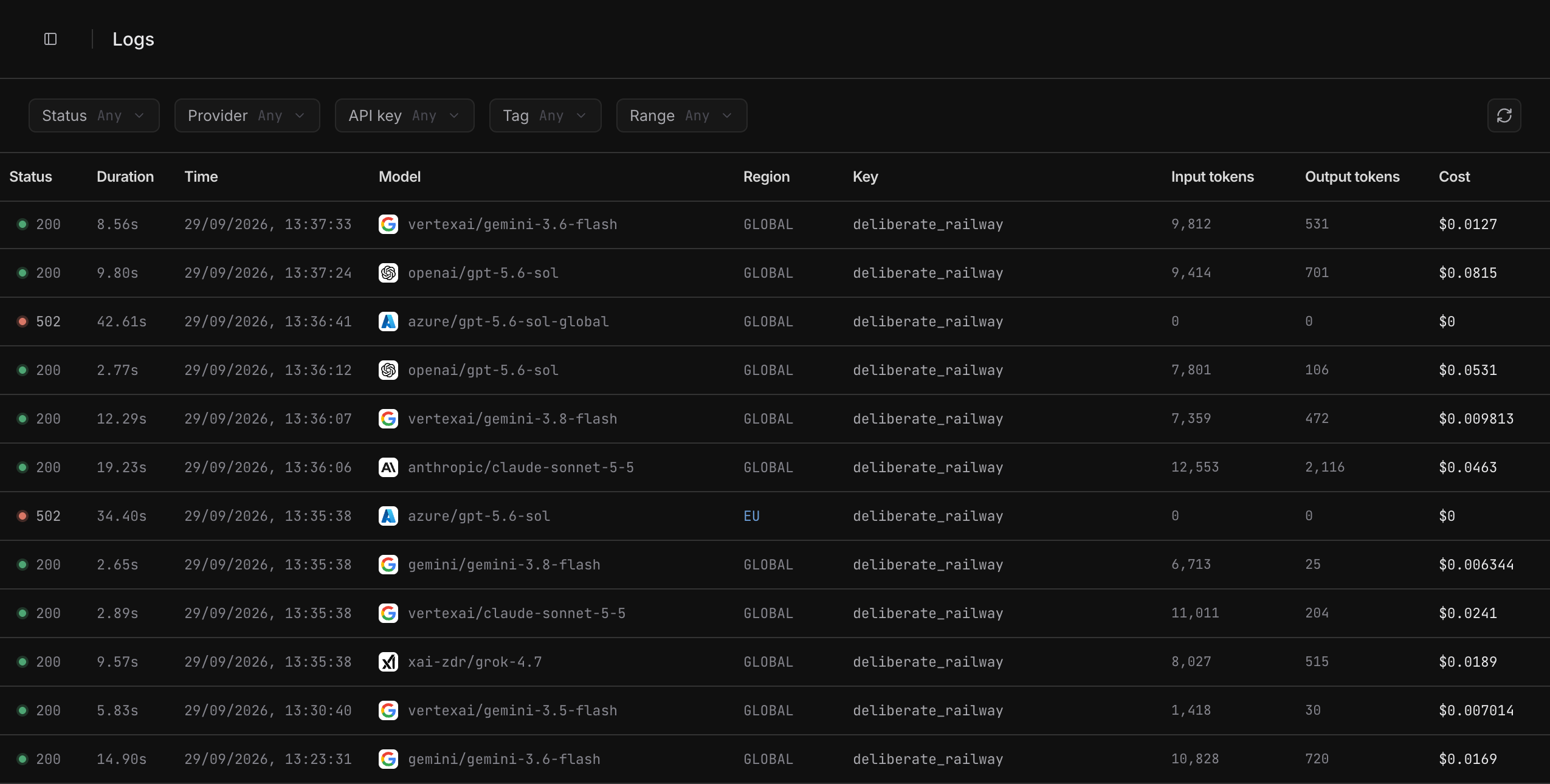Click OpenAI icon in the 13:36:12 row
This screenshot has width=1550, height=784.
click(388, 370)
